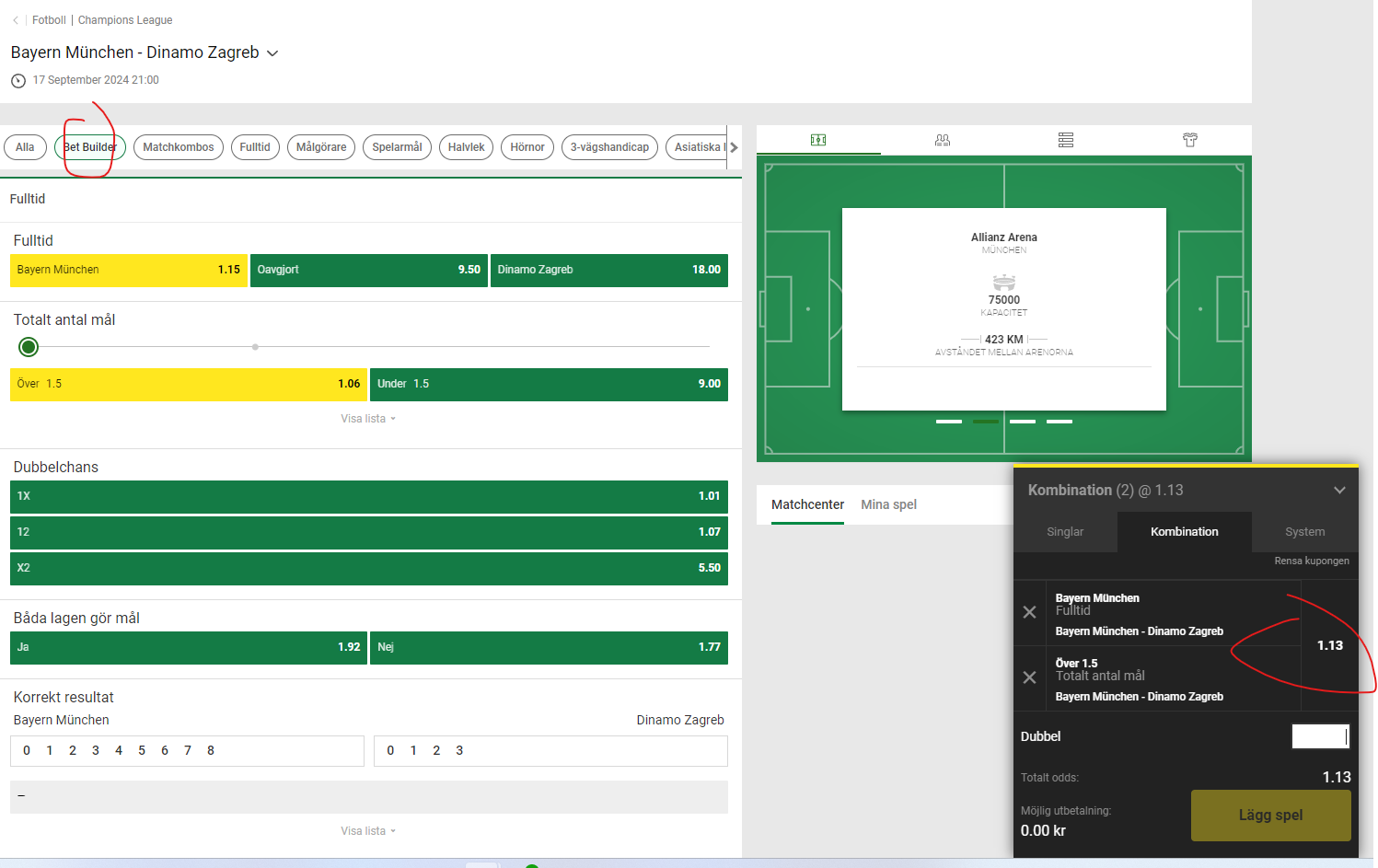This screenshot has height=868, width=1378.
Task: Expand Visa lista under Totalt antal mål
Action: point(367,419)
